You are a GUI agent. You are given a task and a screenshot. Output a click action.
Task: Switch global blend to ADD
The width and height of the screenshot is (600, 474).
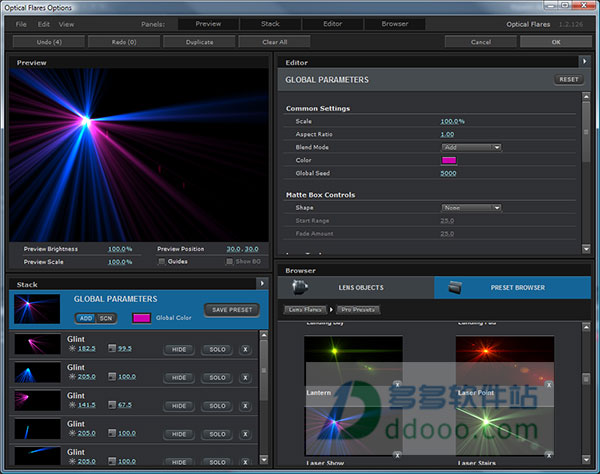coord(86,318)
